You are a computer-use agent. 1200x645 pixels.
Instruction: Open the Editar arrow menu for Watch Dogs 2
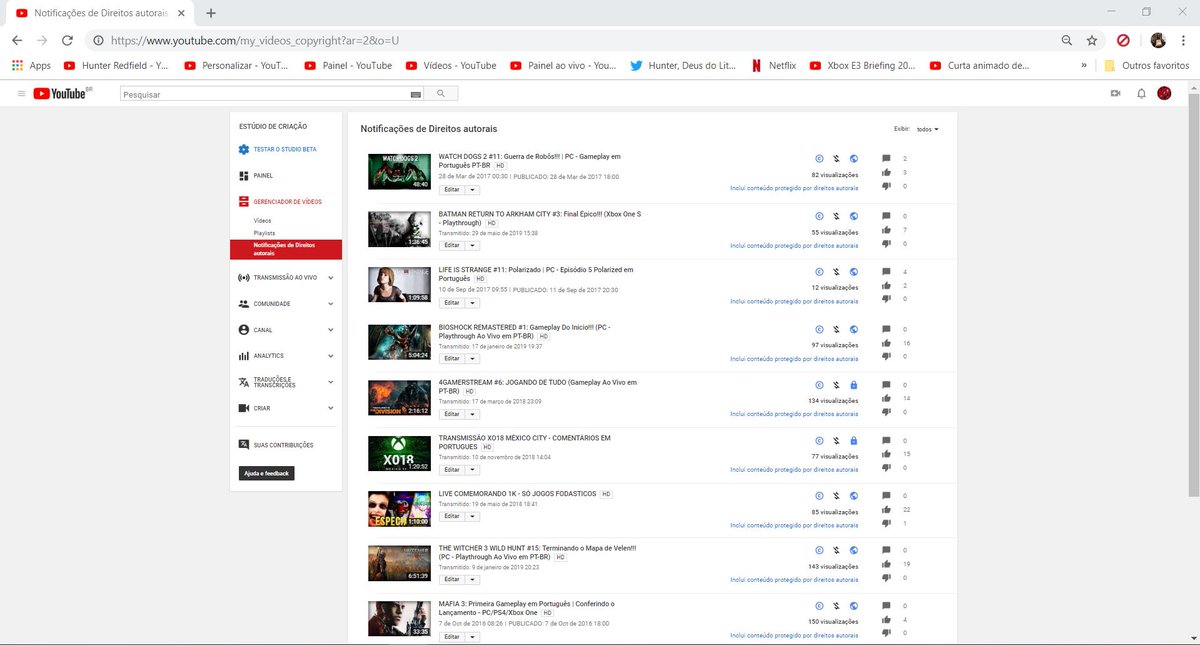coord(472,190)
